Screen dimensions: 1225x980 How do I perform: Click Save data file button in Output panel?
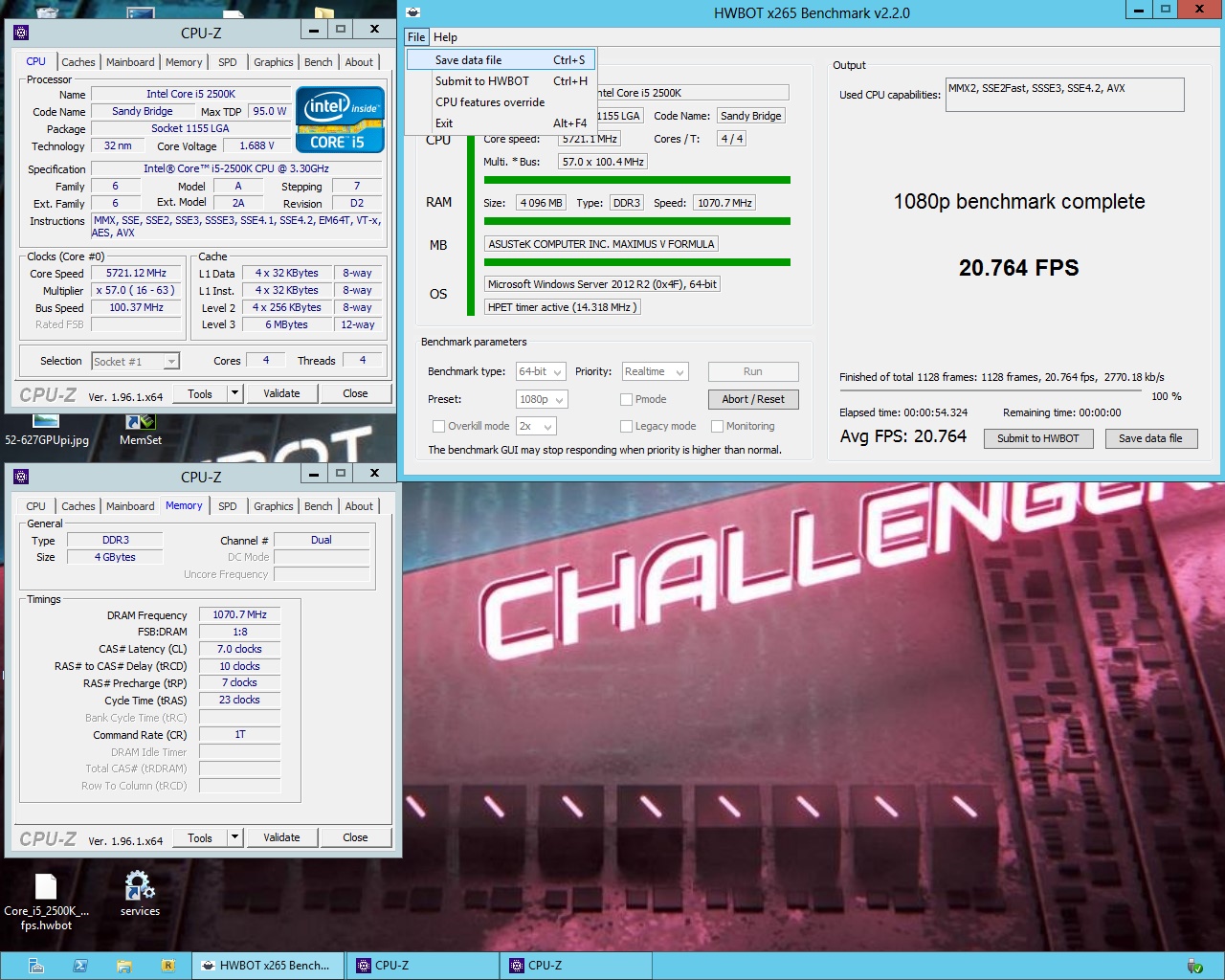point(1150,438)
